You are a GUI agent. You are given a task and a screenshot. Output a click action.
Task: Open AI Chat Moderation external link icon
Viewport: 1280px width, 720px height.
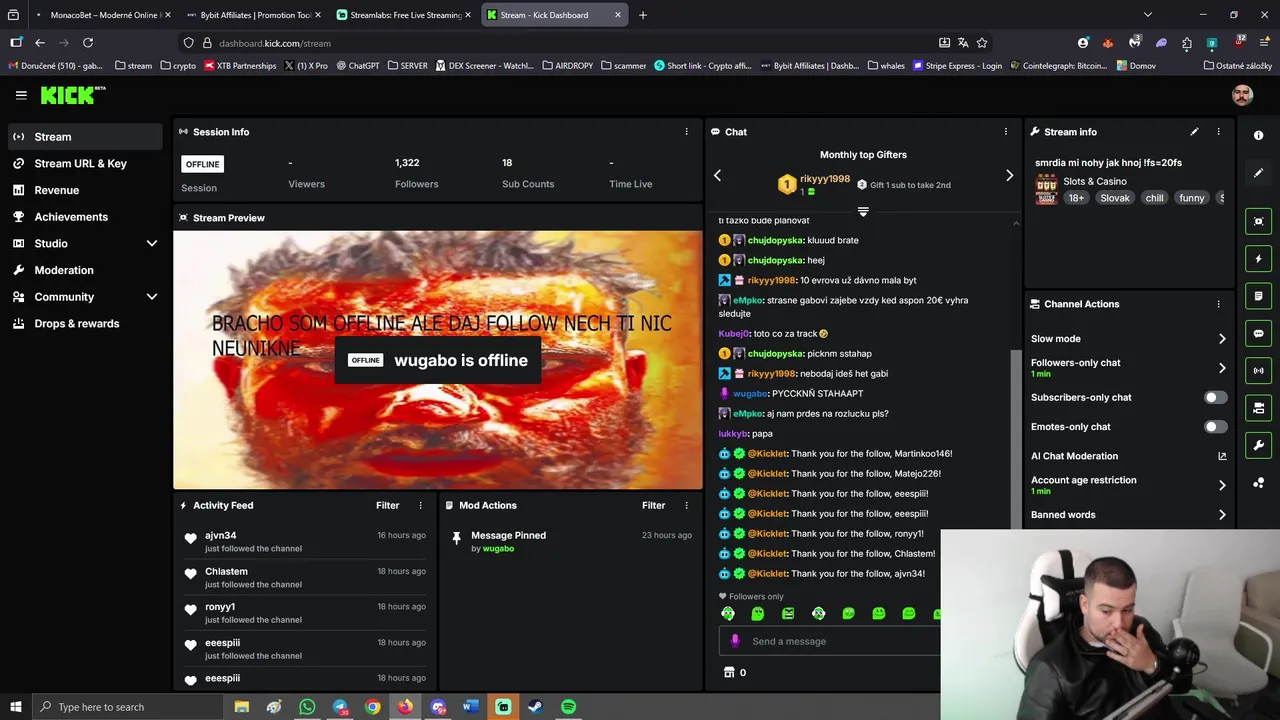(x=1222, y=456)
